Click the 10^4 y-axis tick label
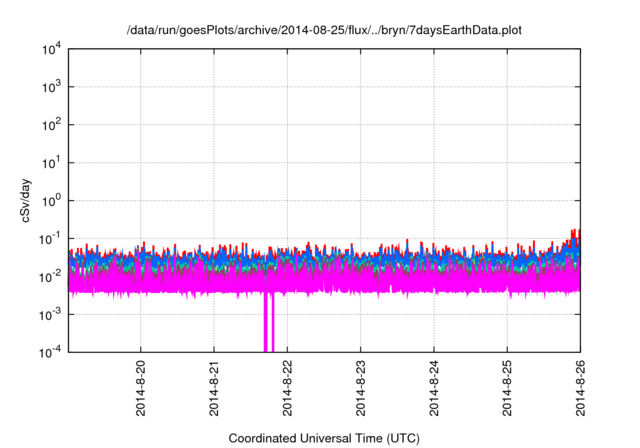 coord(51,49)
